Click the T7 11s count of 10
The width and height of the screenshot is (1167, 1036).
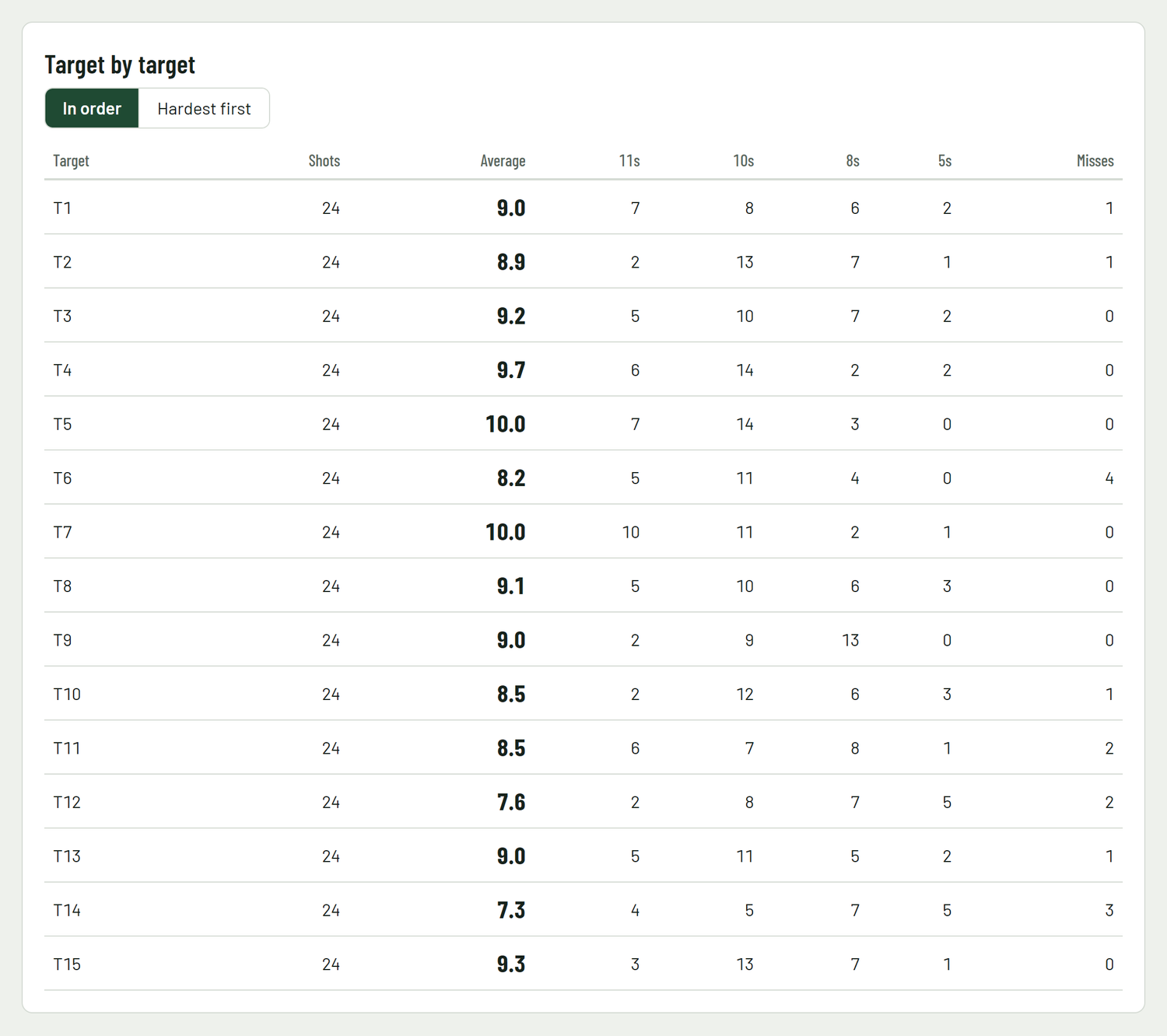(x=631, y=532)
